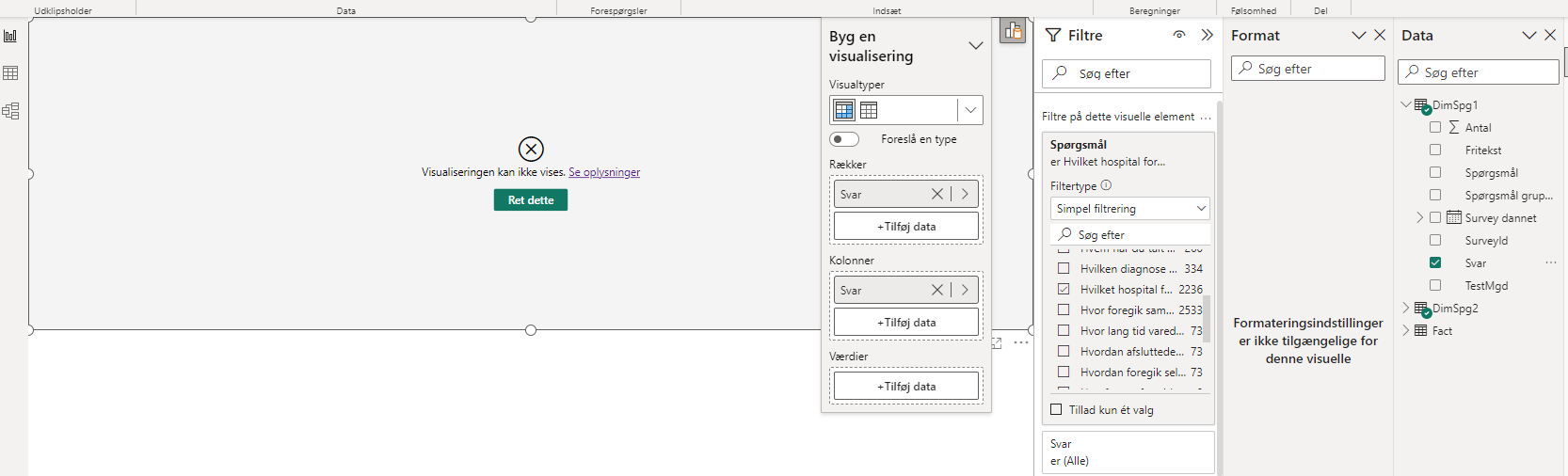1568x476 pixels.
Task: Click the Filtre eye visibility icon
Action: tap(1179, 35)
